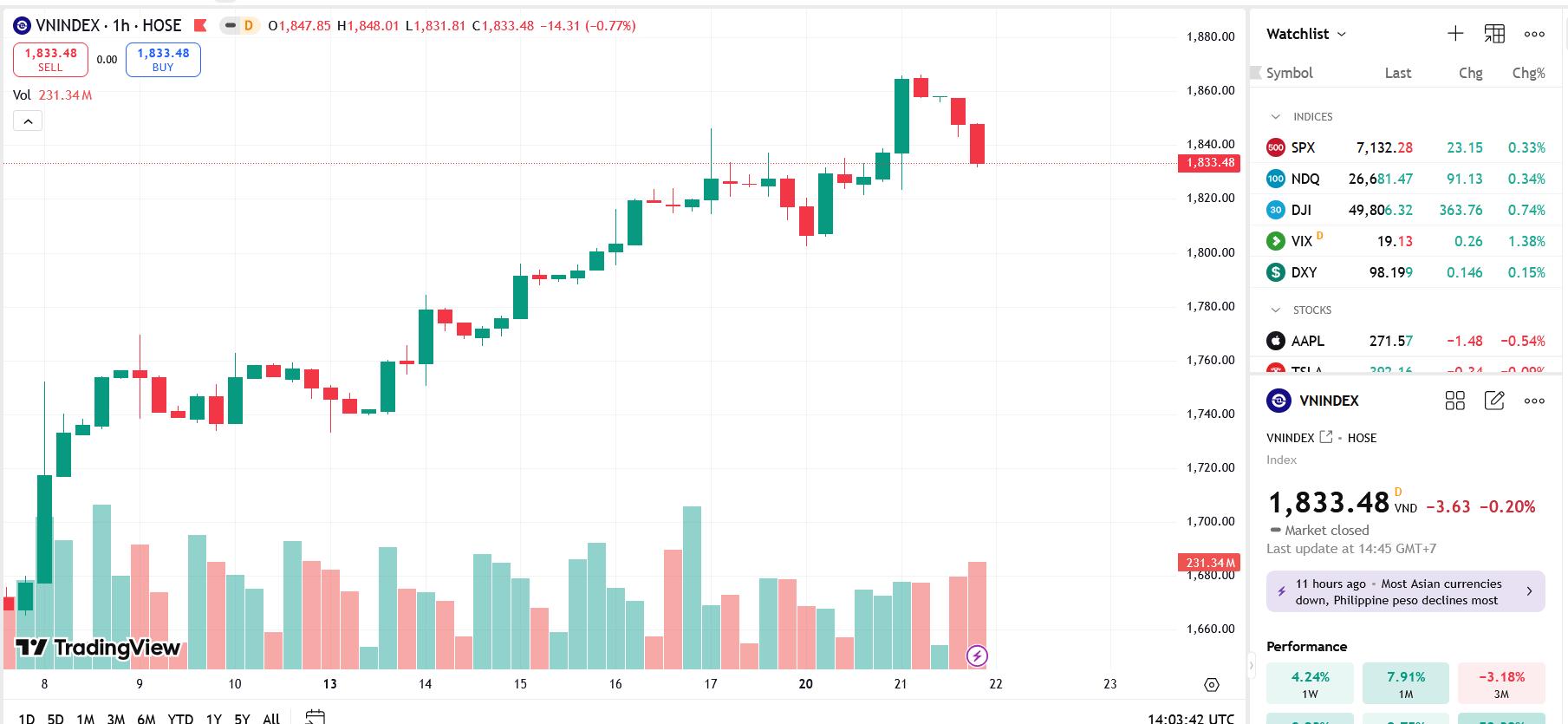Collapse the STOCKS section

[1275, 310]
